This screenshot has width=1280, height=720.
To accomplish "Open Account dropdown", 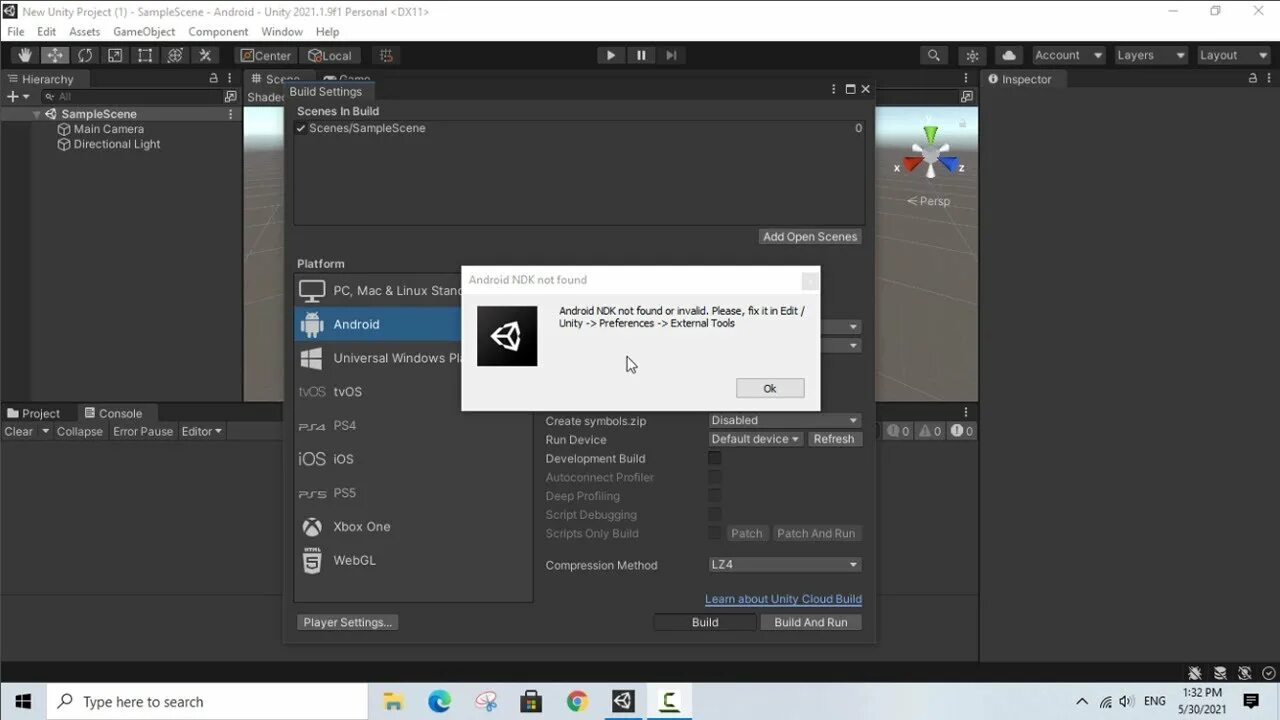I will click(x=1068, y=55).
